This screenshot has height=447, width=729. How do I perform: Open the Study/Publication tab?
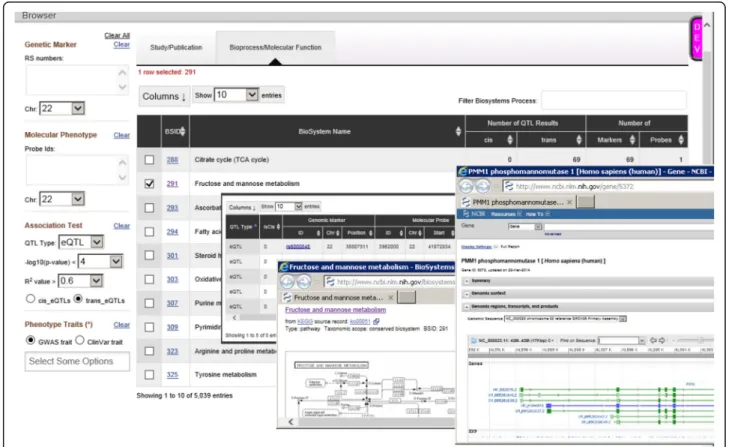pos(176,47)
